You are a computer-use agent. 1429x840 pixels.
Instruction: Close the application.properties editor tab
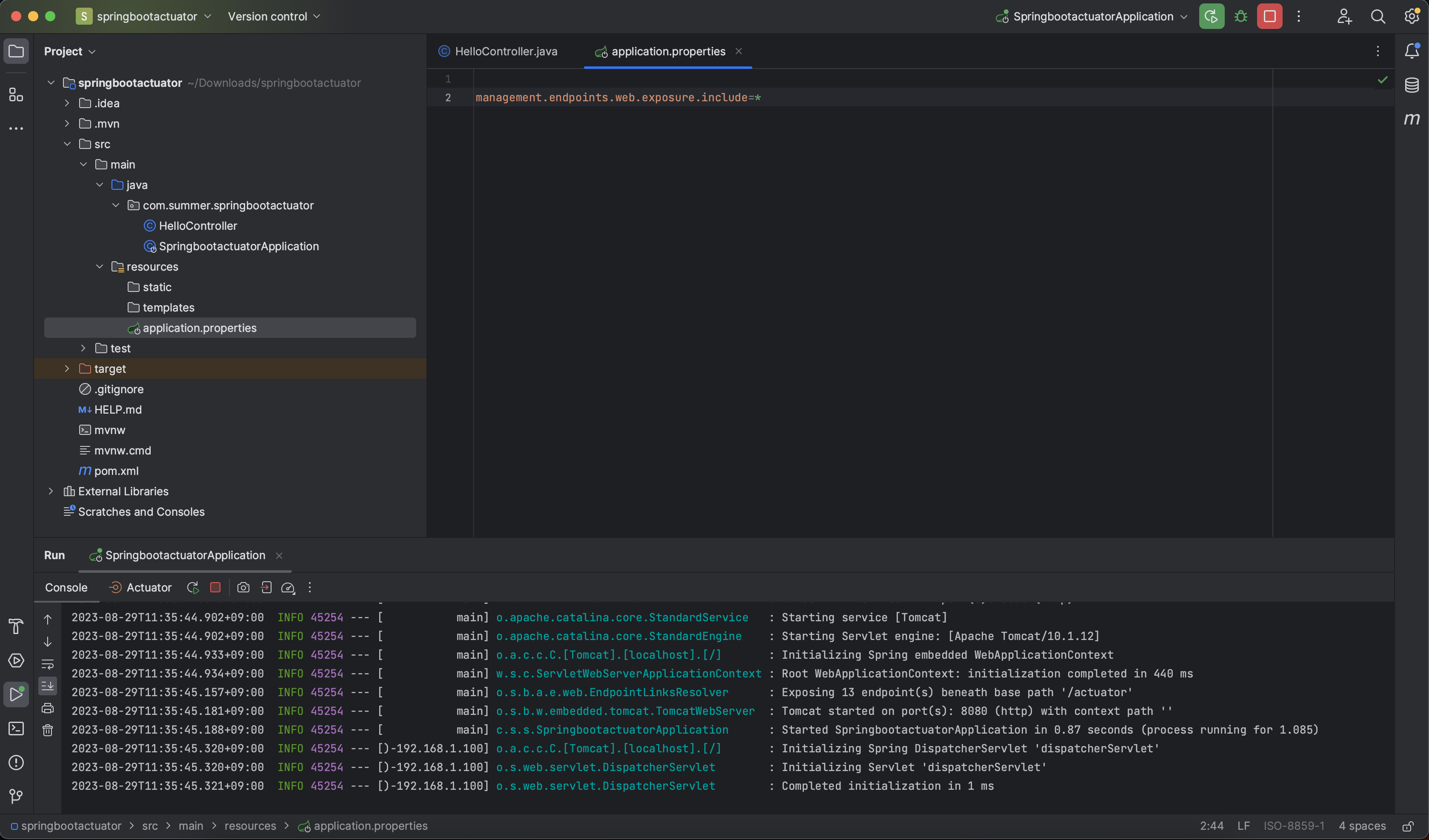[x=738, y=51]
